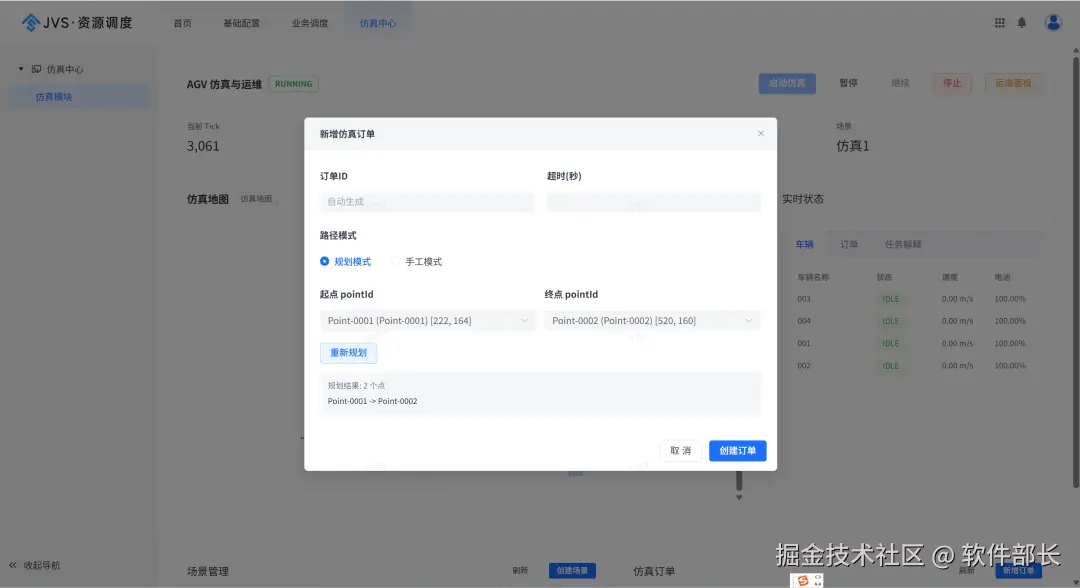Collapse navigation using the 收起导航 icon

click(x=14, y=565)
